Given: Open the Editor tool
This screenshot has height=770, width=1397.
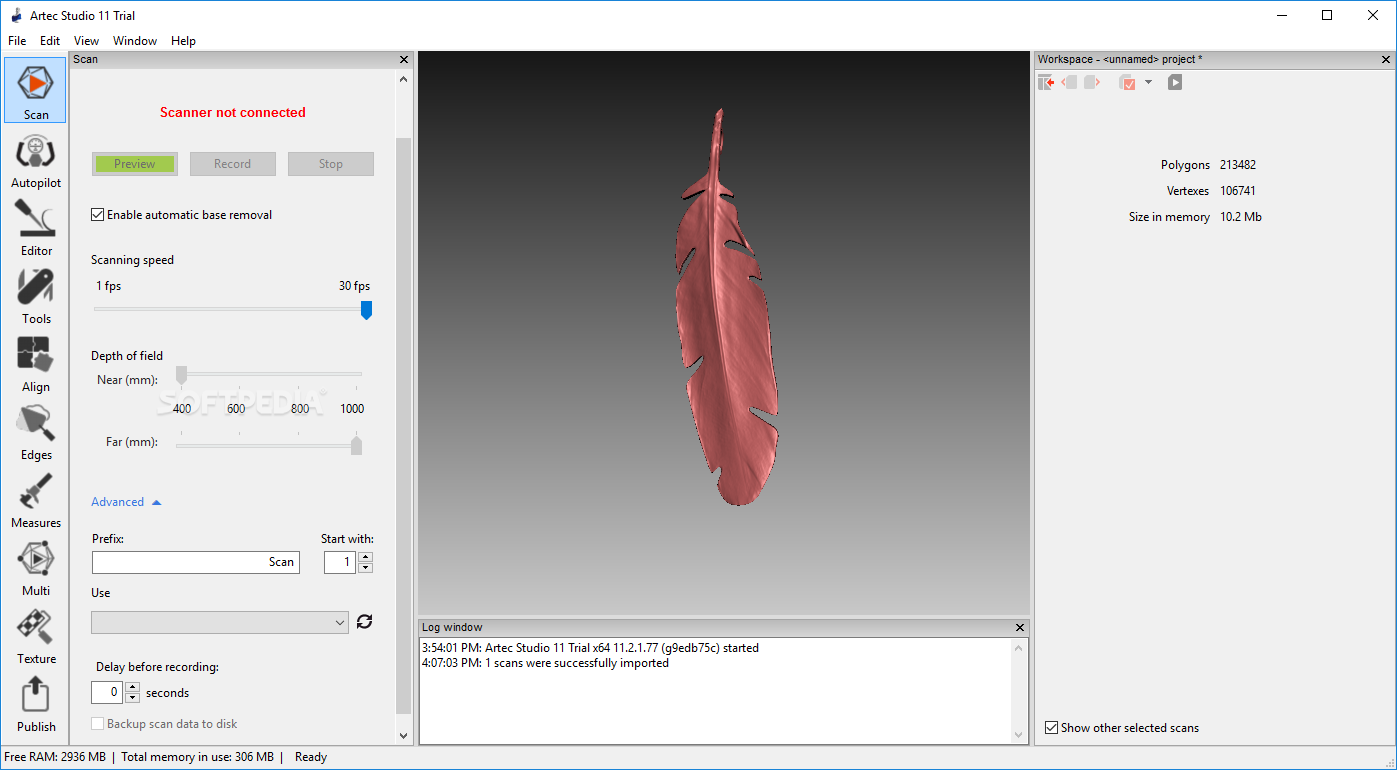Looking at the screenshot, I should [x=36, y=226].
